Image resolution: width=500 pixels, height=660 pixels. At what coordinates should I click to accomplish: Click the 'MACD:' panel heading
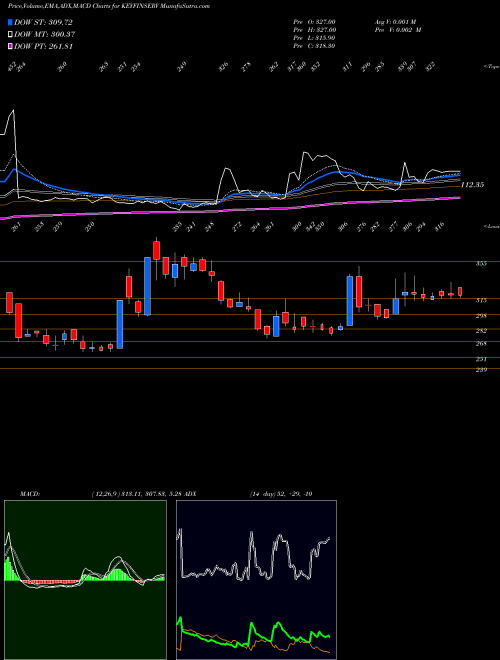pyautogui.click(x=29, y=494)
